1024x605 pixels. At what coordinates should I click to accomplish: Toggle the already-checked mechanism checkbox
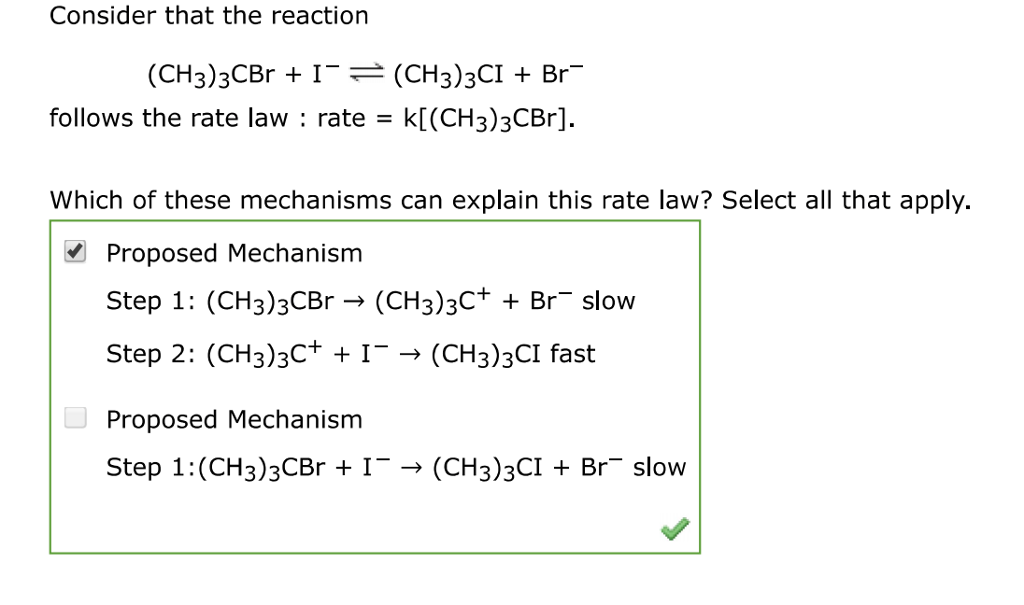[74, 251]
